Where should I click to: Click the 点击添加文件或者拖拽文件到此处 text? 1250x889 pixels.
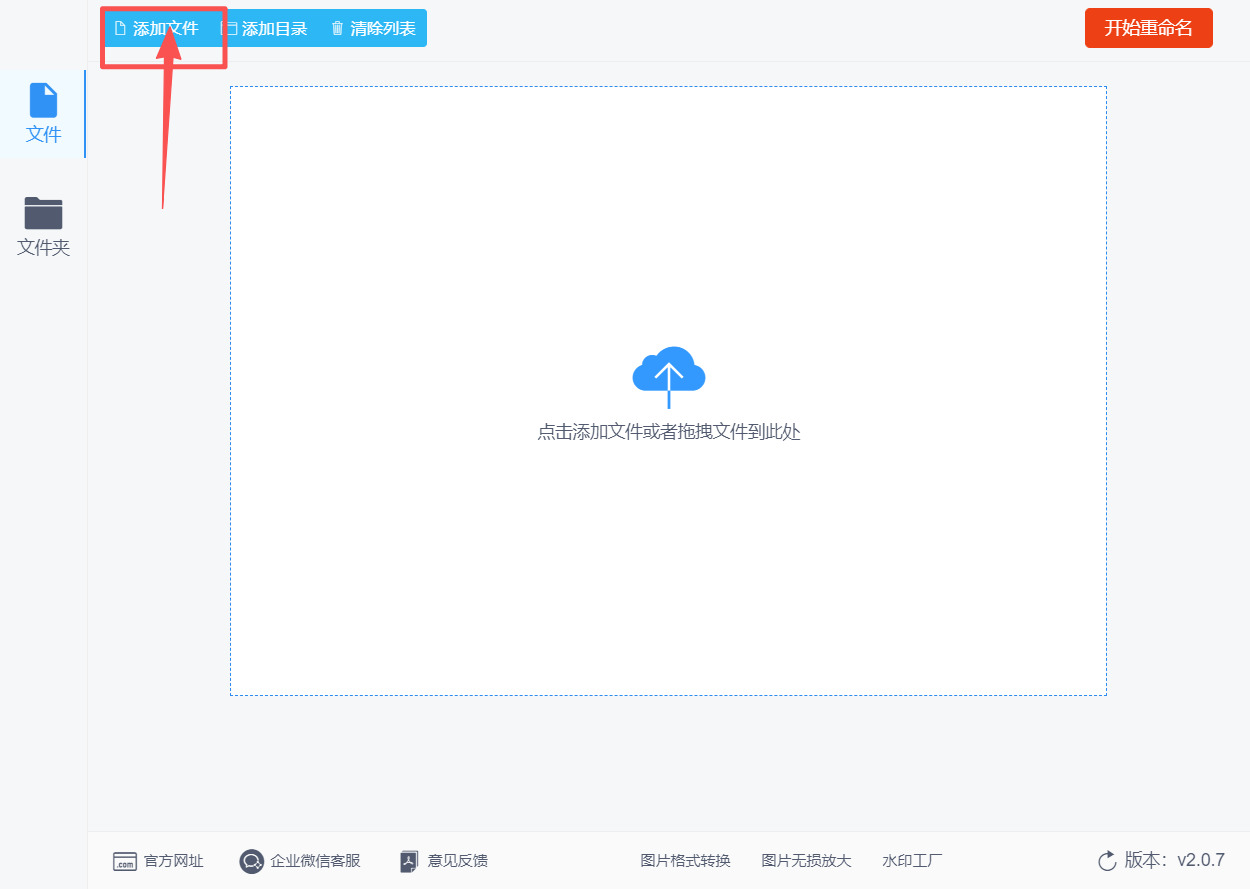pyautogui.click(x=669, y=432)
